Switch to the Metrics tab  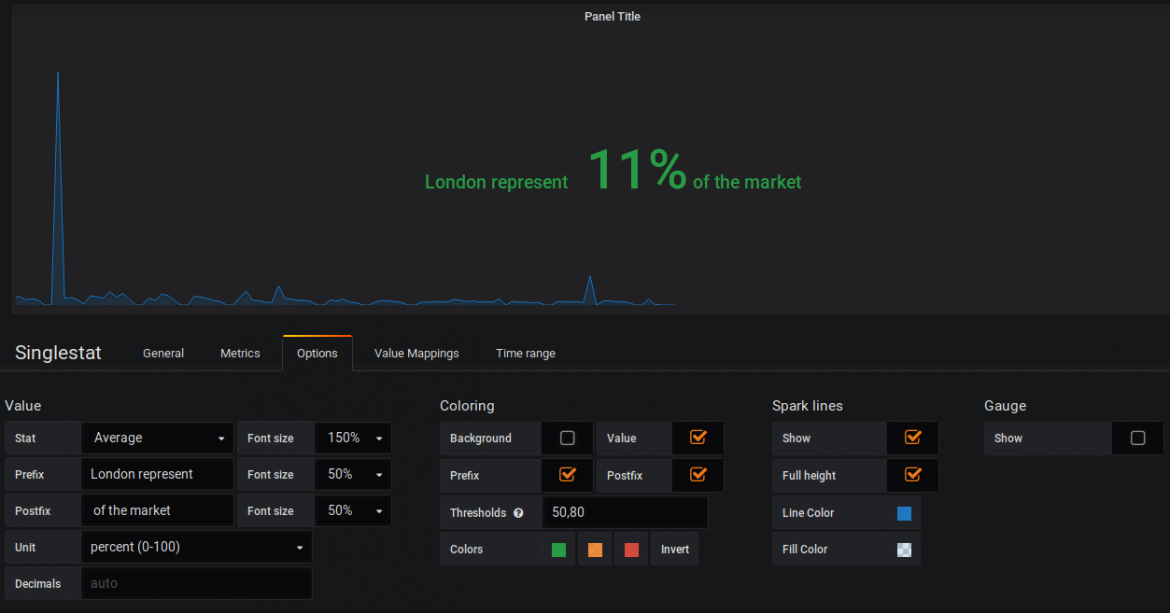tap(240, 353)
